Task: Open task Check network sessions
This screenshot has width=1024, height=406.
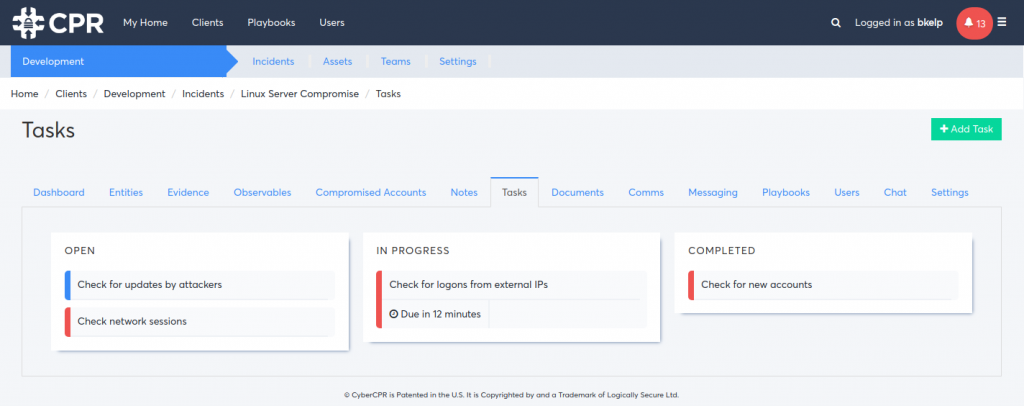Action: (x=200, y=321)
